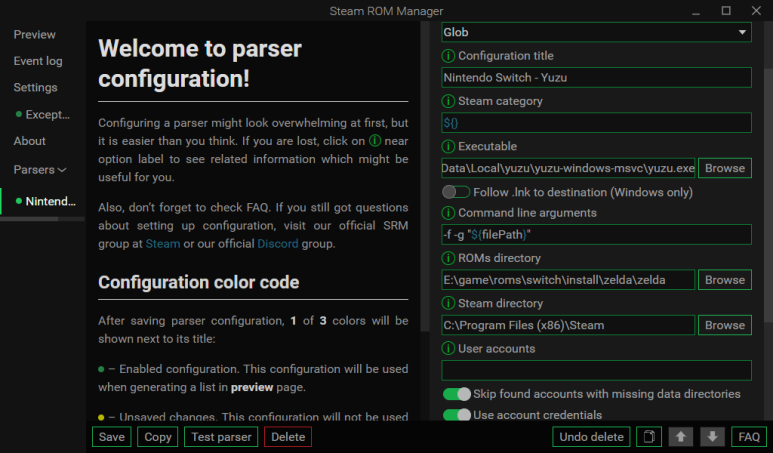Click info icon beside Configuration title
The height and width of the screenshot is (453, 773).
click(x=448, y=56)
